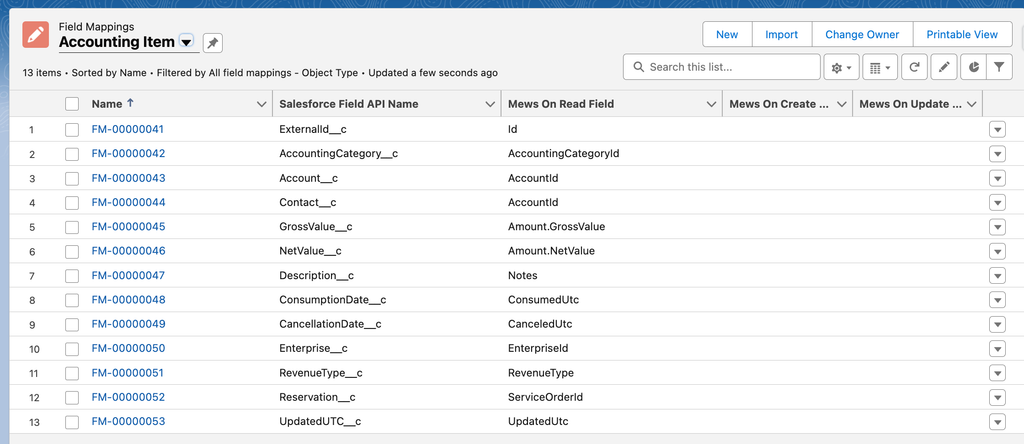The height and width of the screenshot is (444, 1024).
Task: Check the FM-00000051 row checkbox
Action: coord(72,373)
